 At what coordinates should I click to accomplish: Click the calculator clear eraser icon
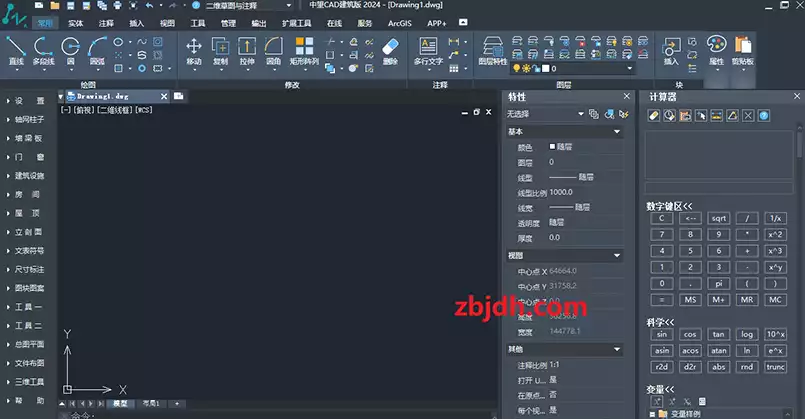tap(654, 116)
